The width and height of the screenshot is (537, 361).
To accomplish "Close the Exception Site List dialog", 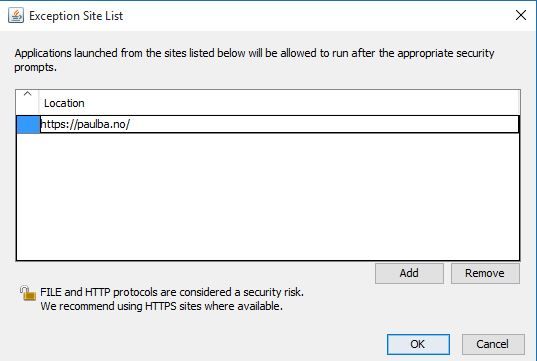I will point(521,15).
